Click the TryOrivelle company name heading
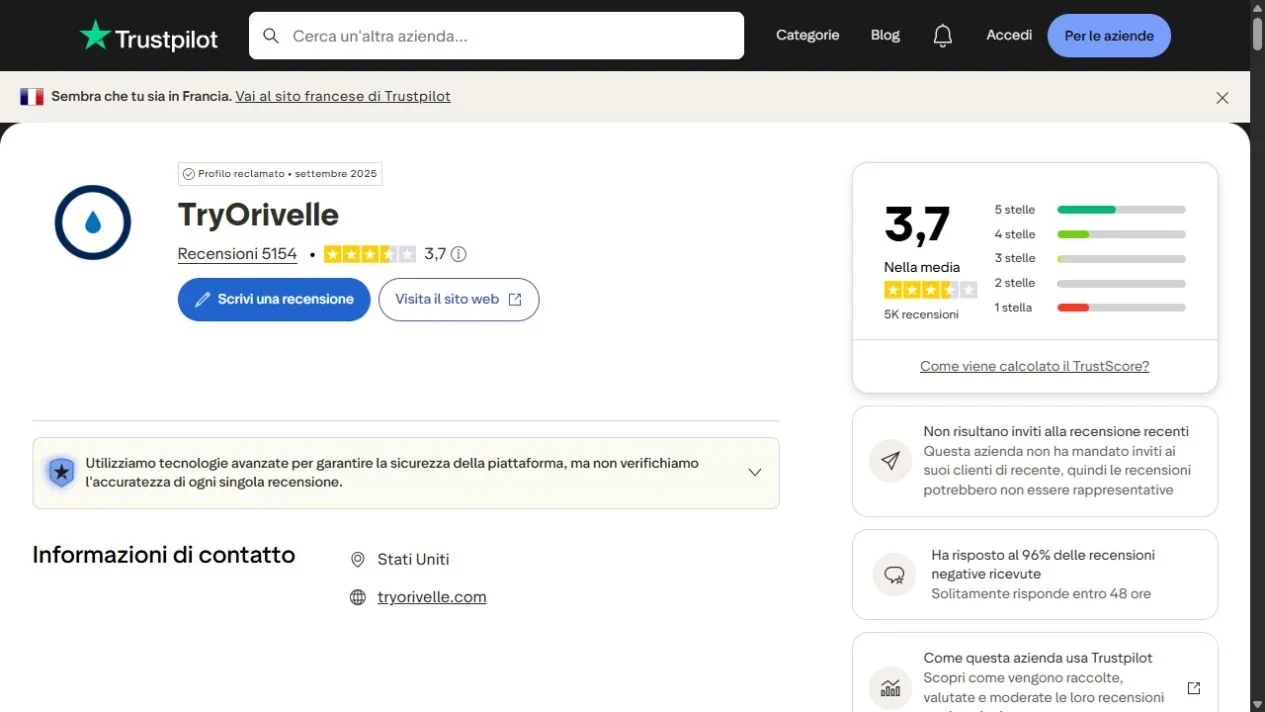1265x712 pixels. (258, 215)
